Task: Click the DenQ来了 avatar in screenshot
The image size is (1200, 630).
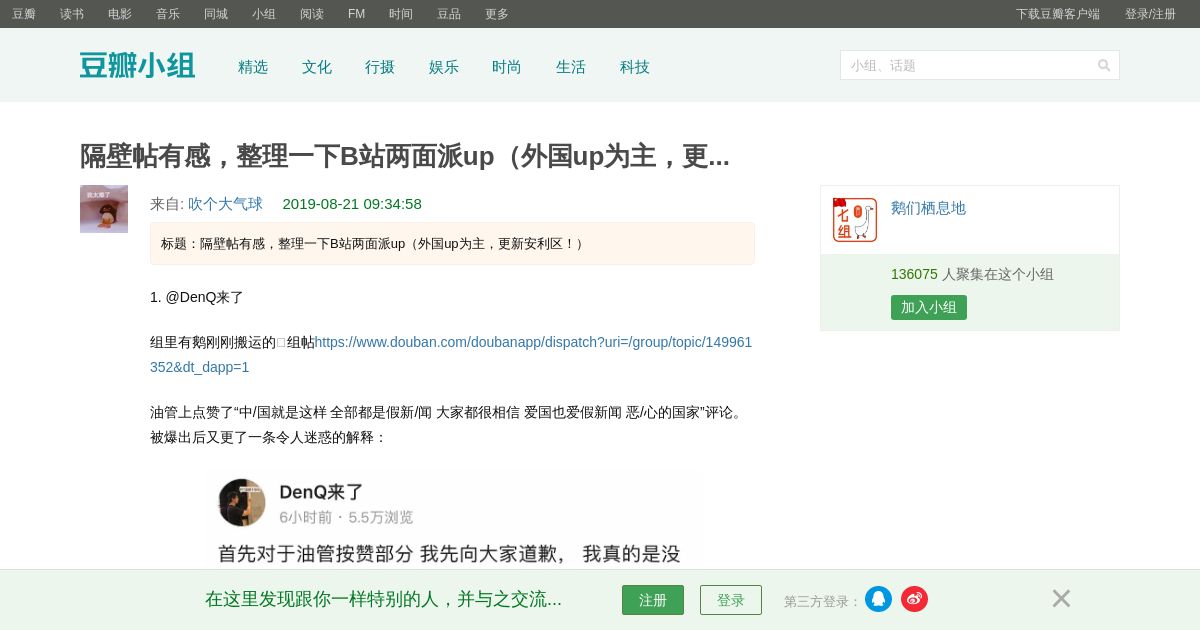Action: [x=242, y=502]
